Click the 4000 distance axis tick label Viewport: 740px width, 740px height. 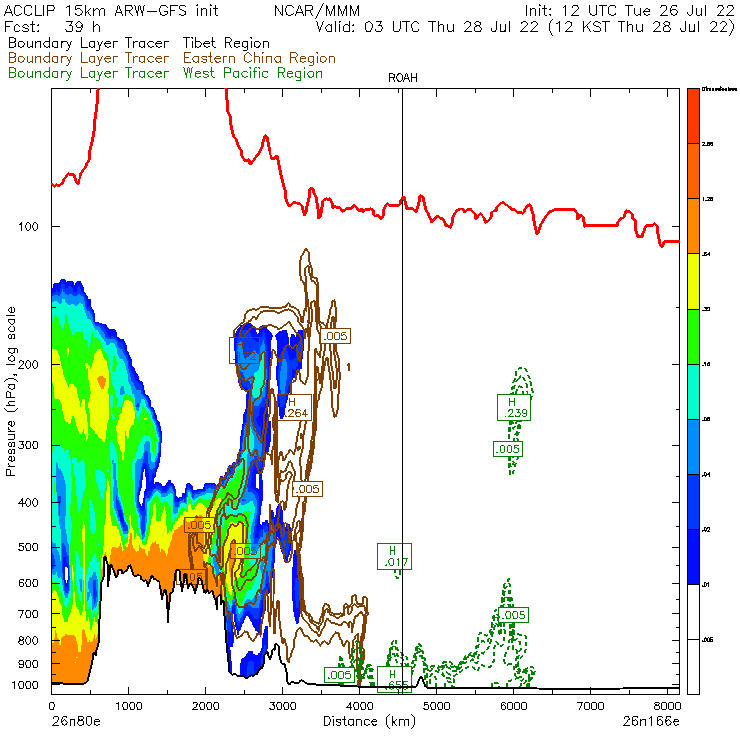pyautogui.click(x=360, y=706)
